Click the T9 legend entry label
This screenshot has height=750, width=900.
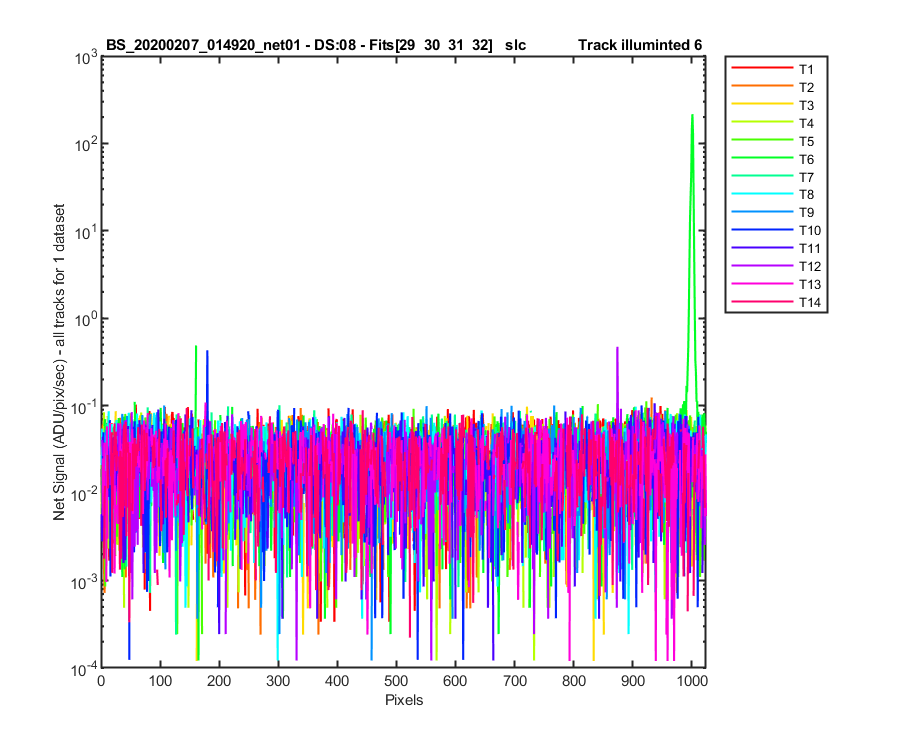click(x=806, y=212)
